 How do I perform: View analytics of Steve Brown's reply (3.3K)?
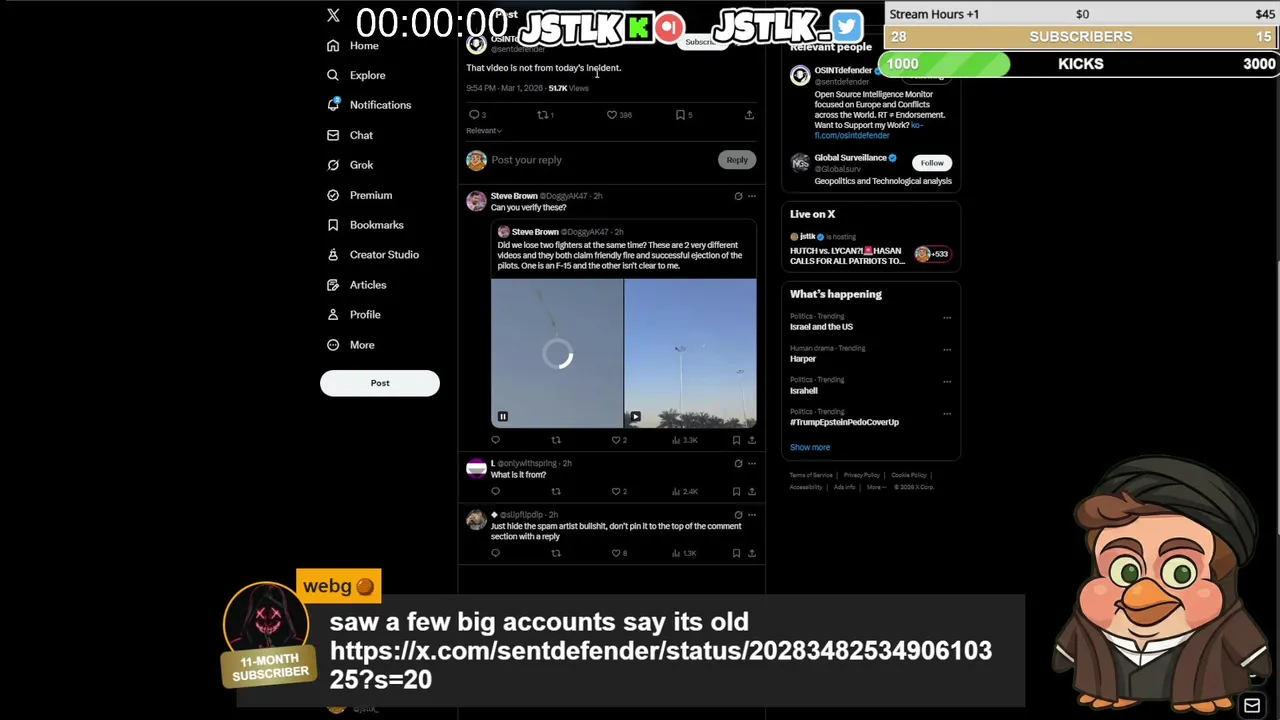(x=684, y=440)
